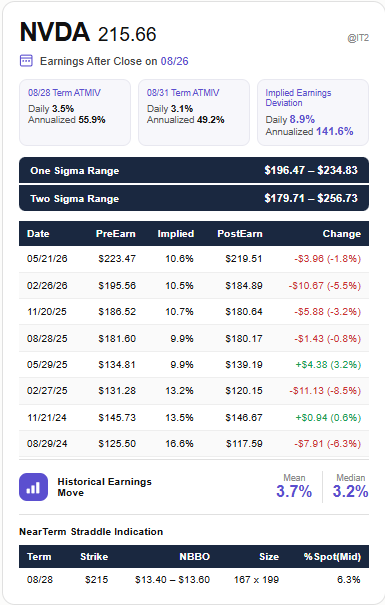This screenshot has height=605, width=385.
Task: Click the @IT2 handle
Action: 358,38
